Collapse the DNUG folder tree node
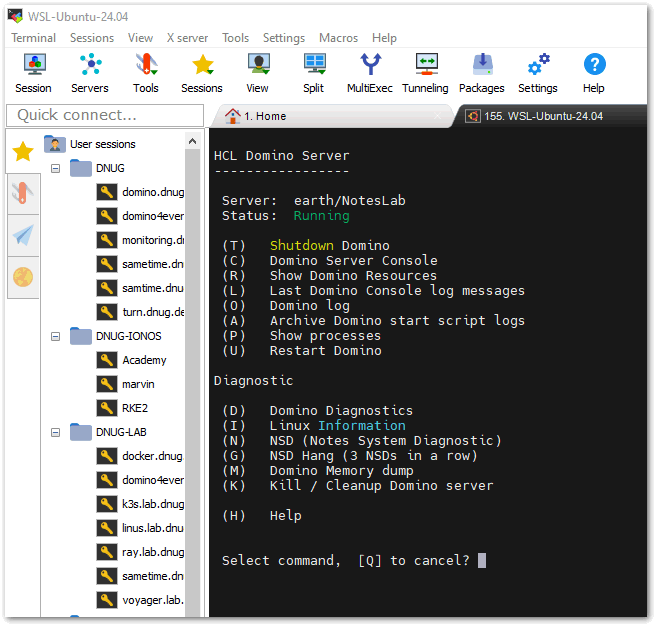656x626 pixels. (56, 169)
